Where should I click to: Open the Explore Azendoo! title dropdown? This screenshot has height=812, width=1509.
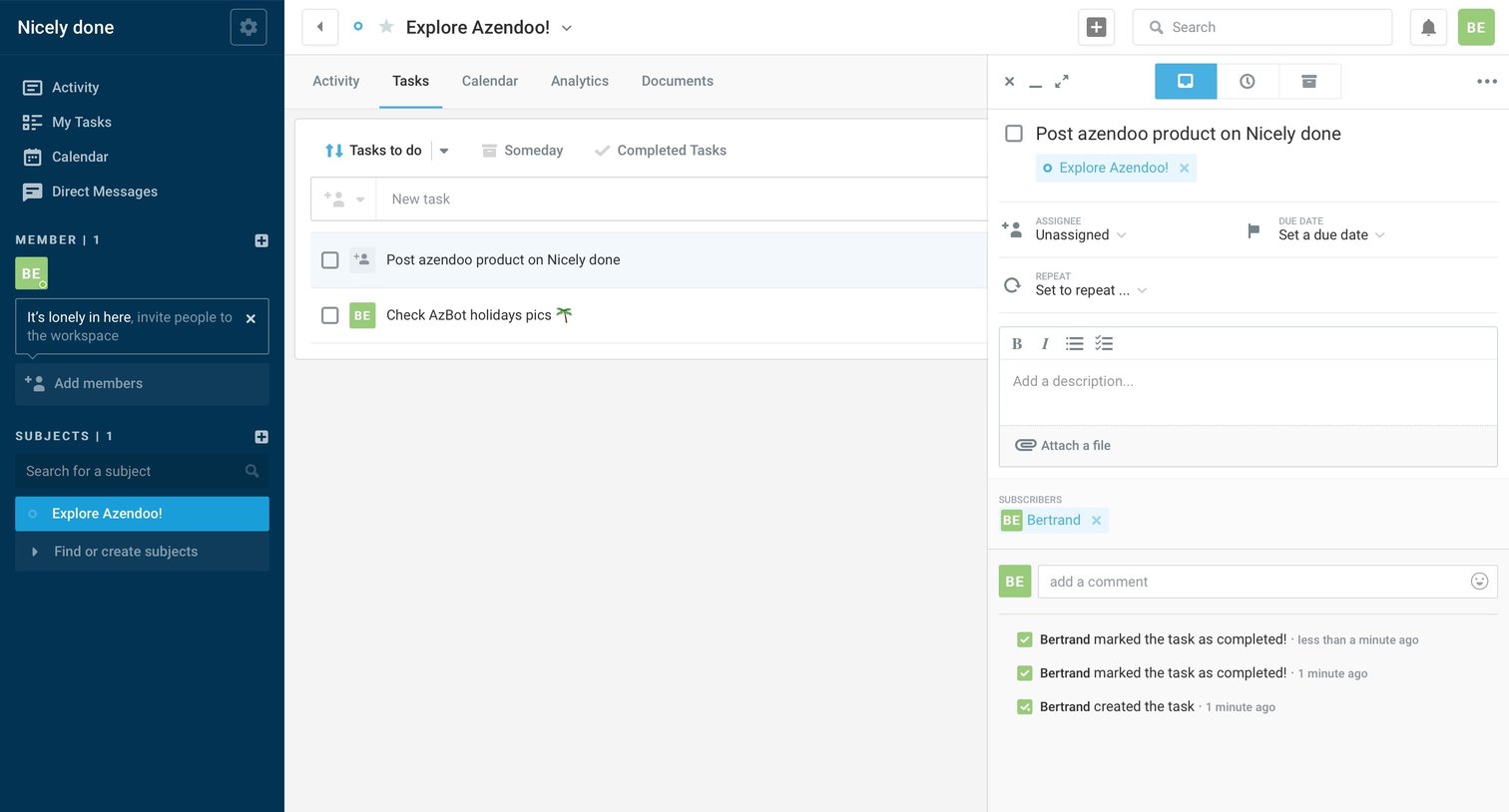coord(567,28)
